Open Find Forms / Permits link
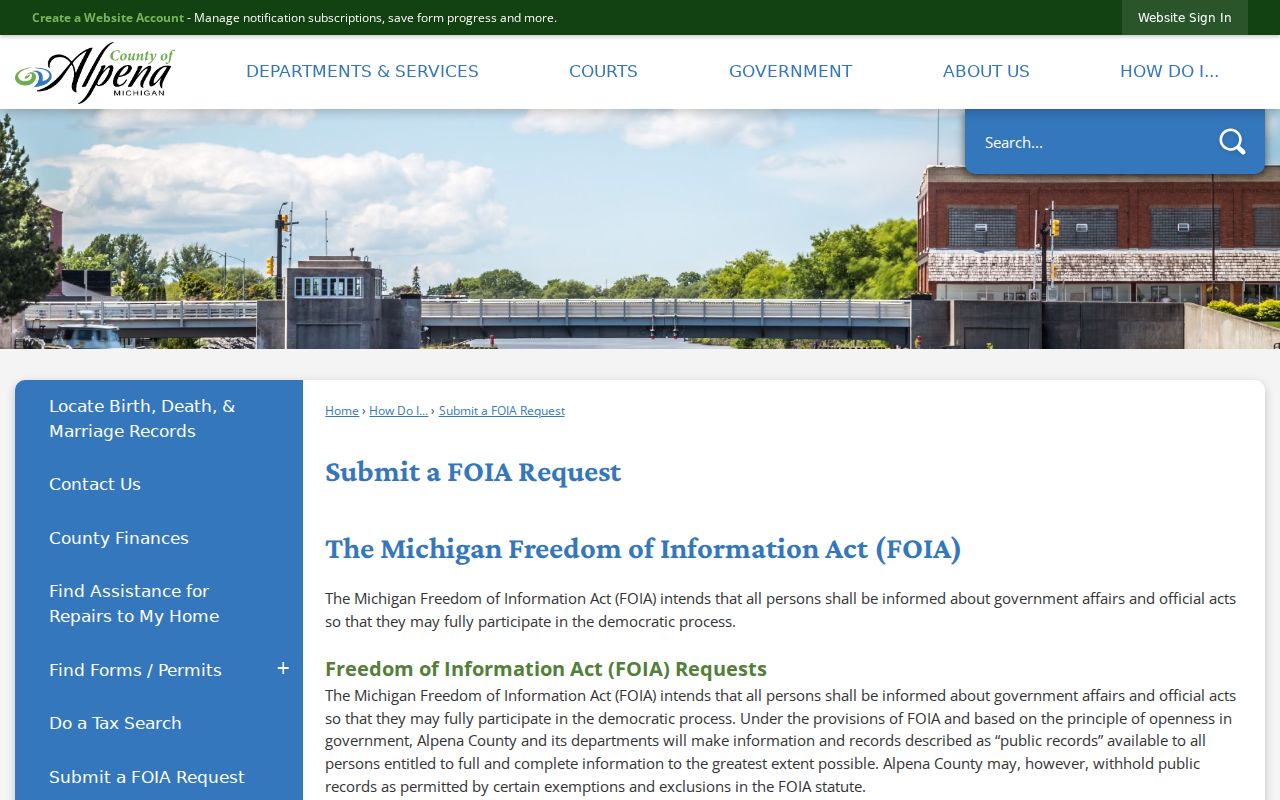Viewport: 1280px width, 800px height. coord(135,670)
